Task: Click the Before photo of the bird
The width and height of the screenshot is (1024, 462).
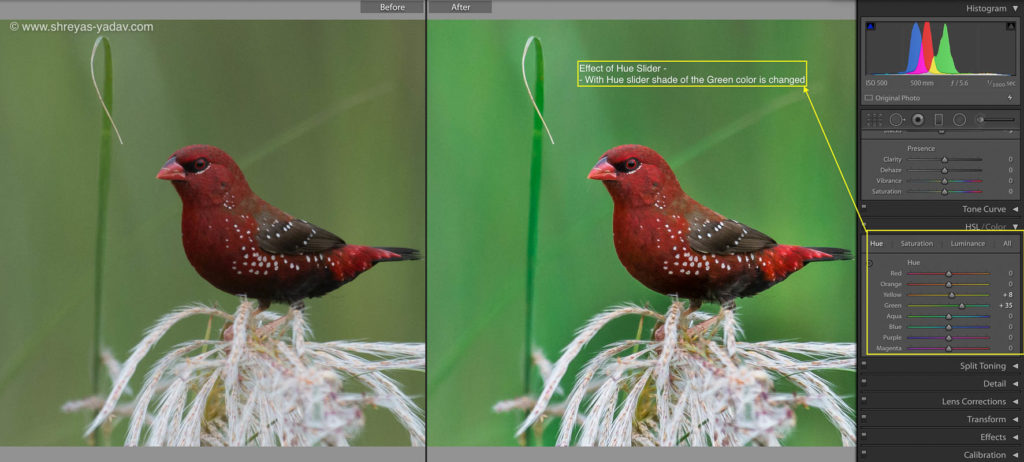Action: pos(212,233)
